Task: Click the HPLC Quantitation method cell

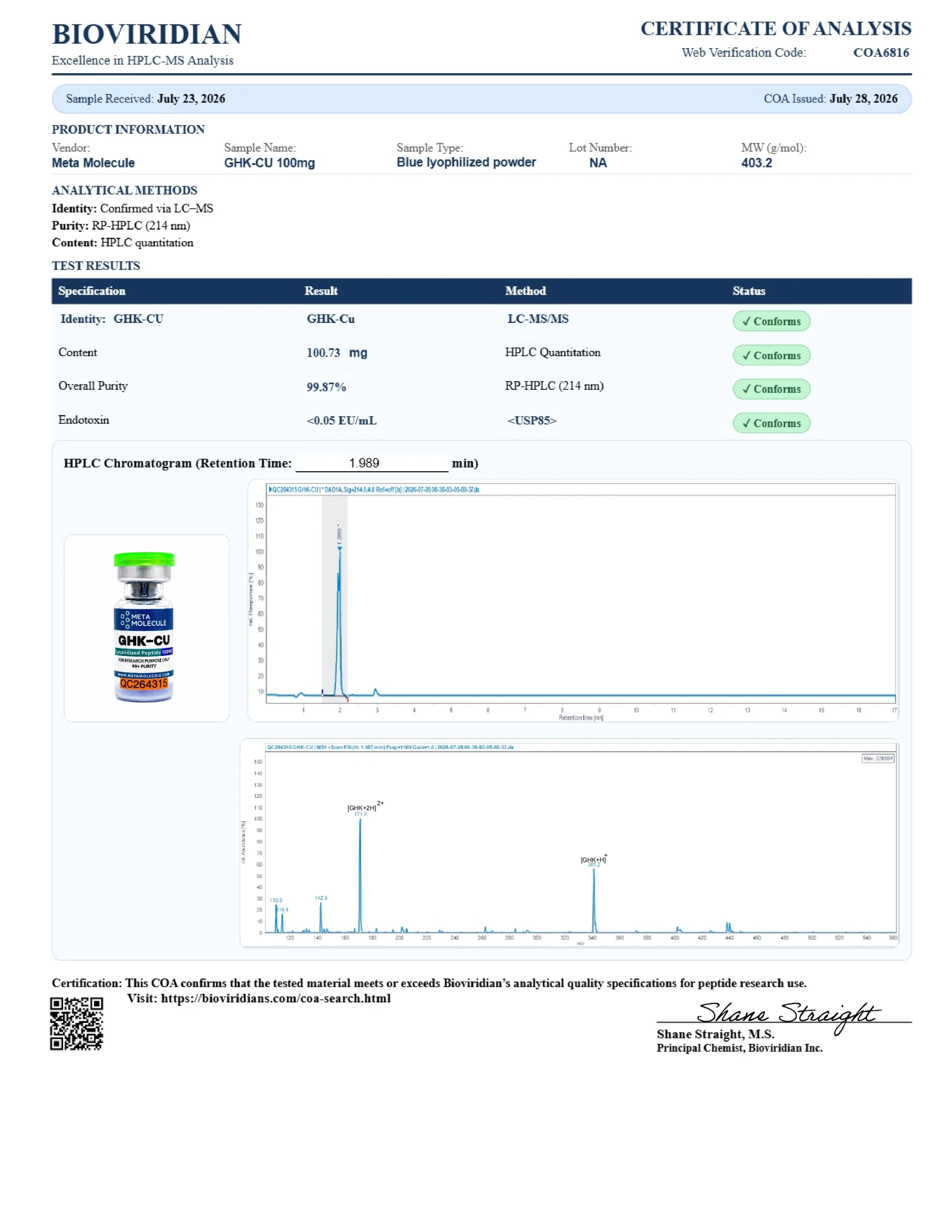Action: 553,353
